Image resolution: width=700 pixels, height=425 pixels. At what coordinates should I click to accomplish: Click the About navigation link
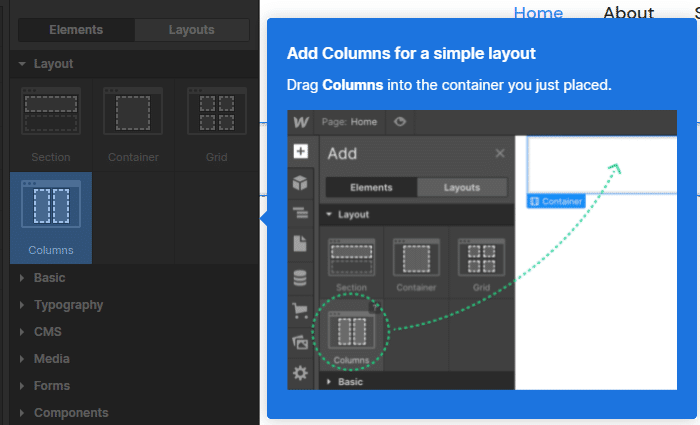[x=629, y=13]
